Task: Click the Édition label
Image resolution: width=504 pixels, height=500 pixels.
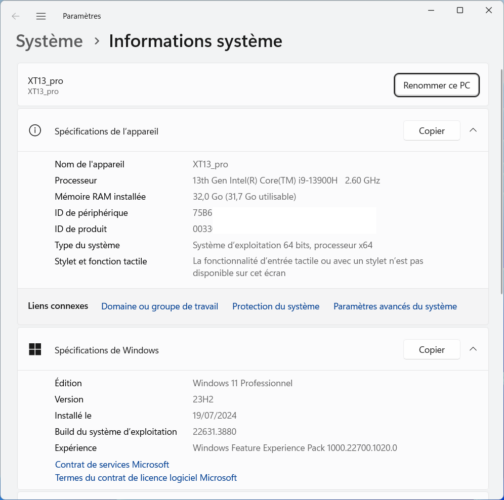Action: [x=68, y=383]
